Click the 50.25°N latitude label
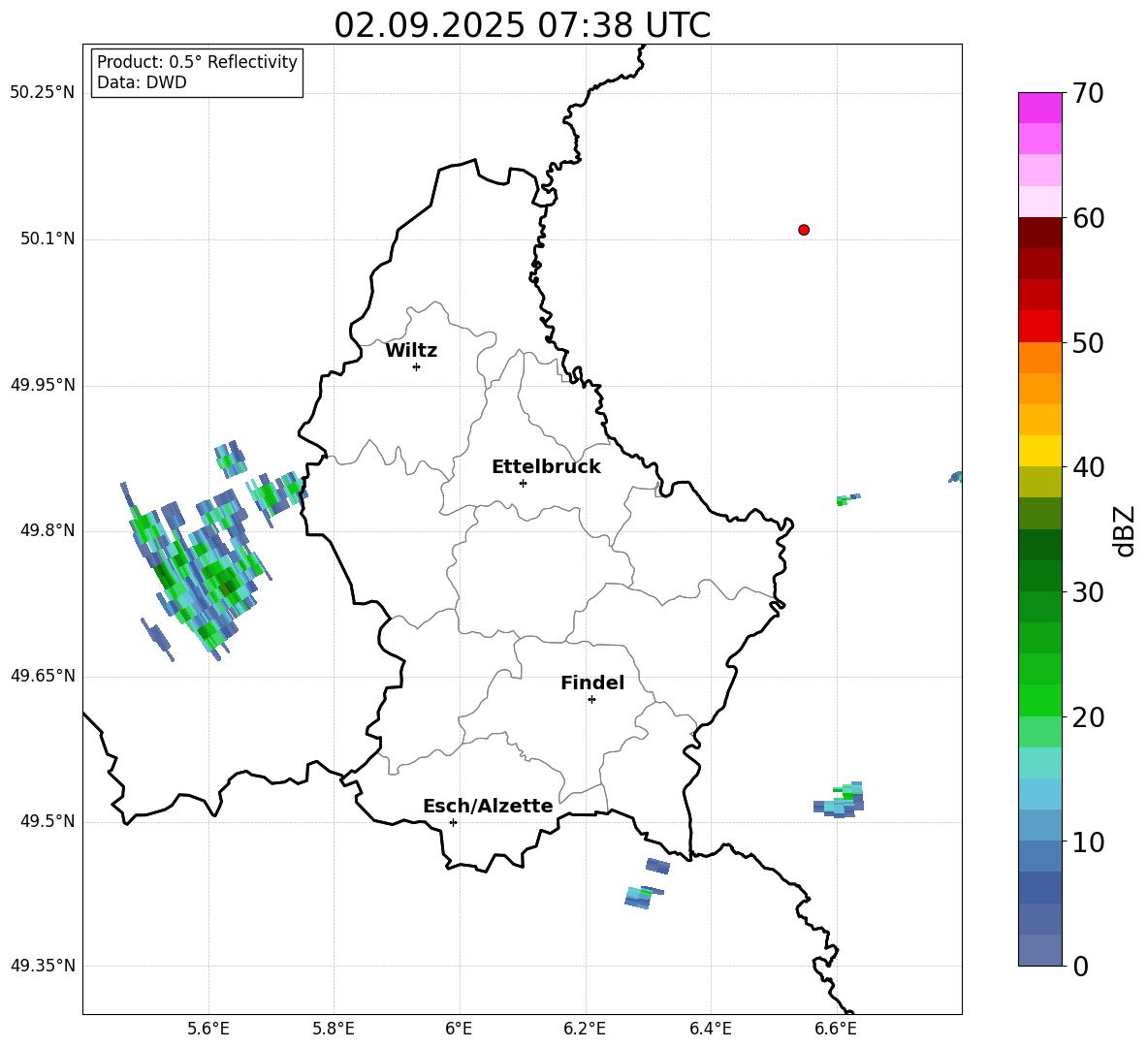 pos(43,93)
